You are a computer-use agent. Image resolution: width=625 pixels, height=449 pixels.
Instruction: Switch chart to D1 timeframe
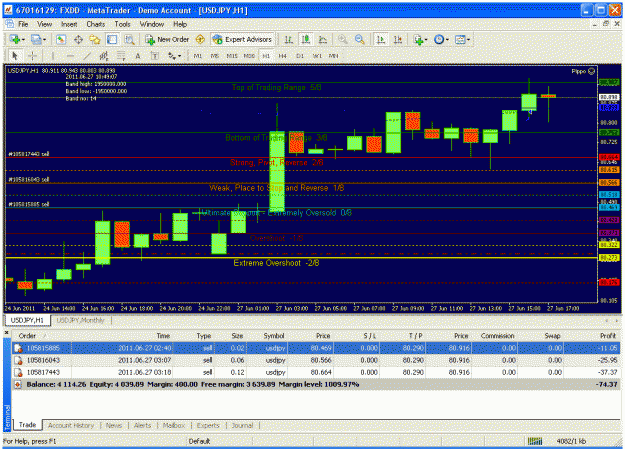[x=300, y=56]
